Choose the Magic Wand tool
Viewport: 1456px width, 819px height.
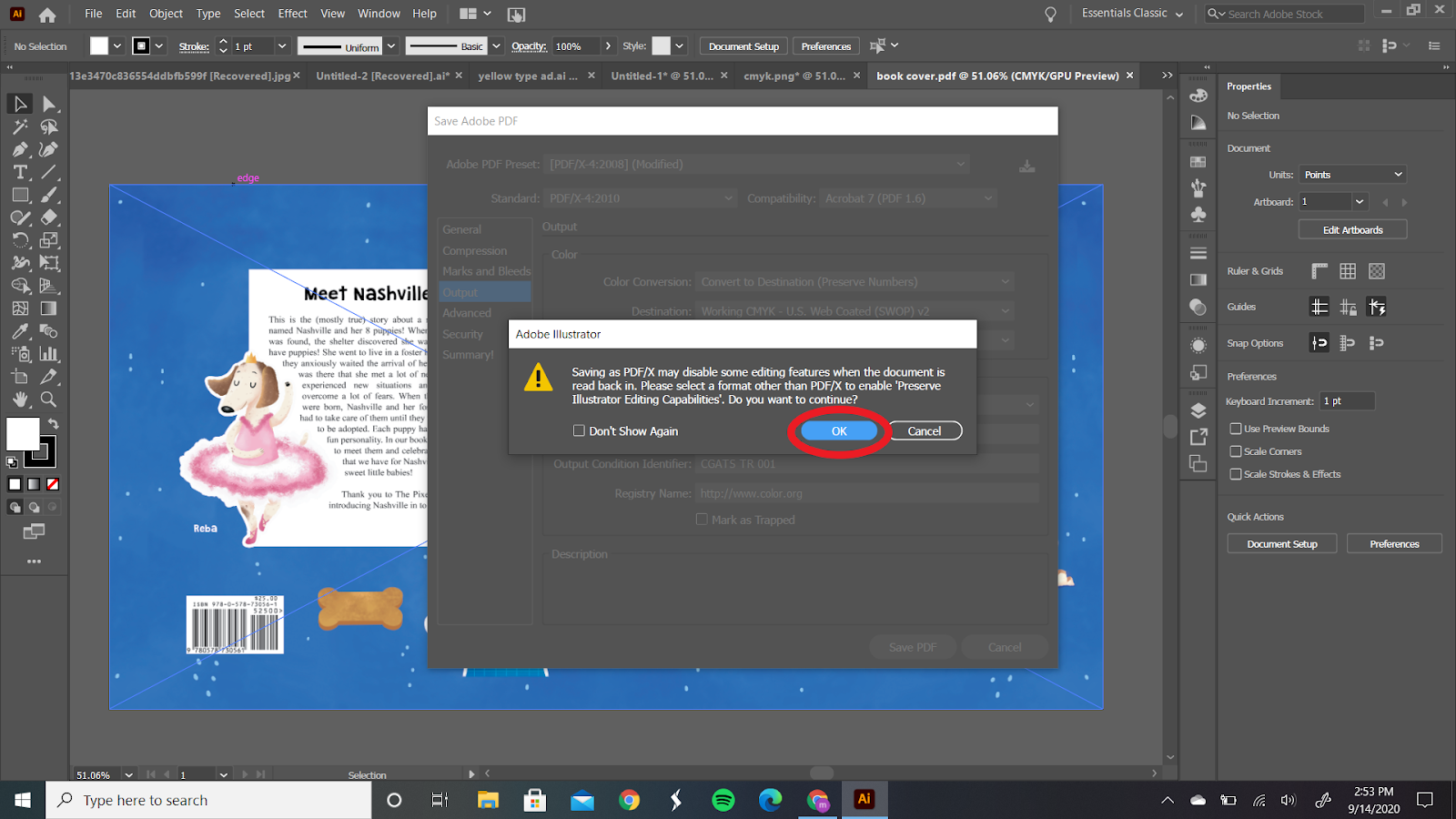tap(20, 126)
